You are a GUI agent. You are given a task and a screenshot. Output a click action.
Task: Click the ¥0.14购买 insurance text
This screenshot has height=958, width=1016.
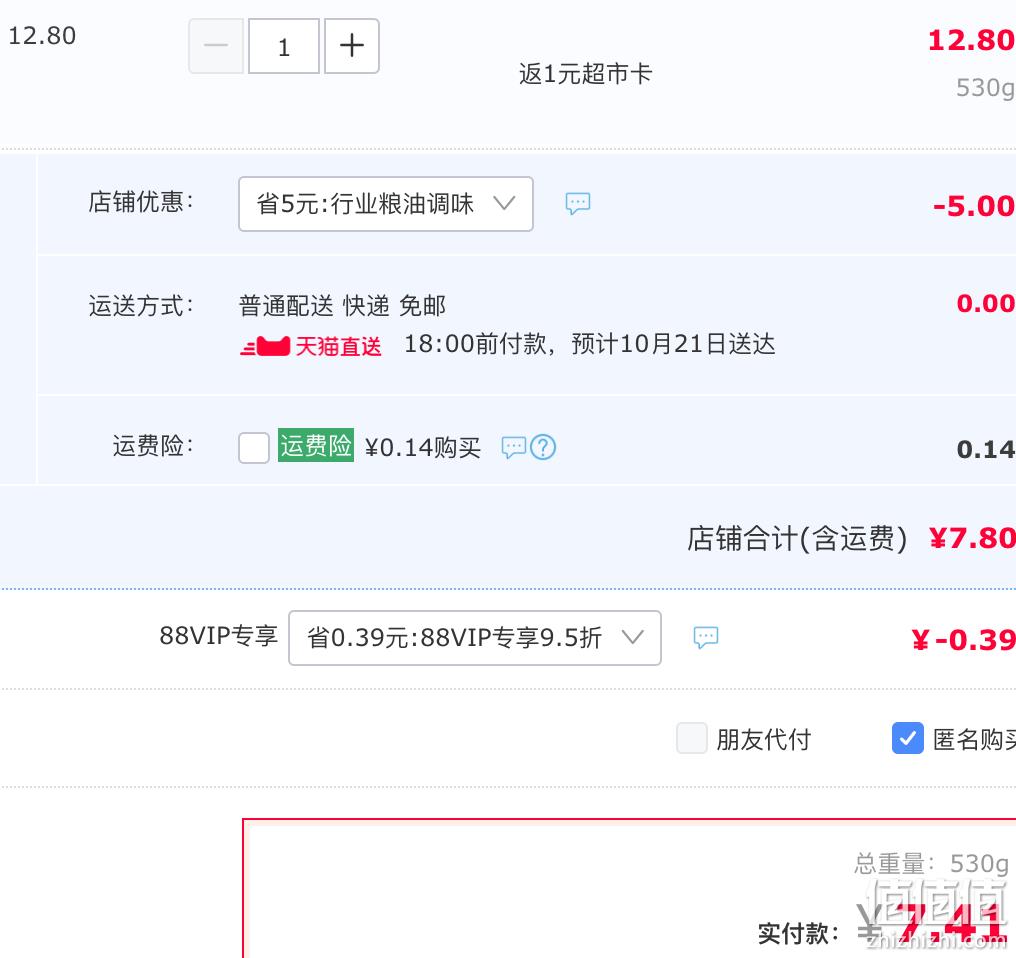point(422,447)
